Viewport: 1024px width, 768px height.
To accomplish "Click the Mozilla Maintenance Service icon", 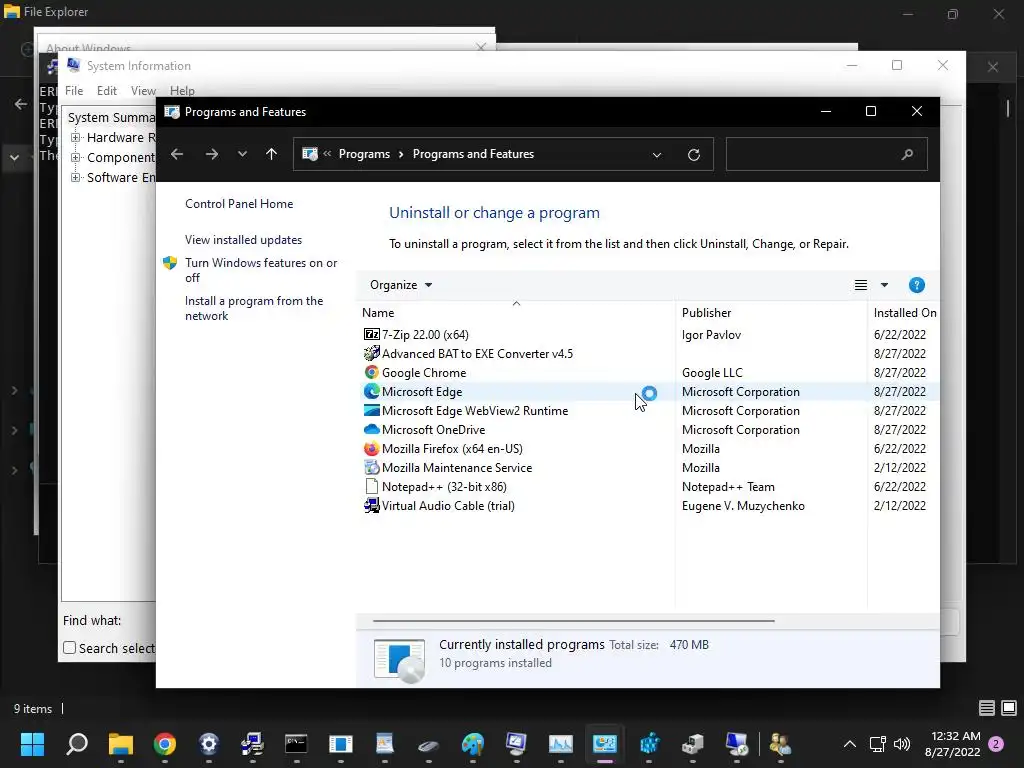I will pos(372,468).
